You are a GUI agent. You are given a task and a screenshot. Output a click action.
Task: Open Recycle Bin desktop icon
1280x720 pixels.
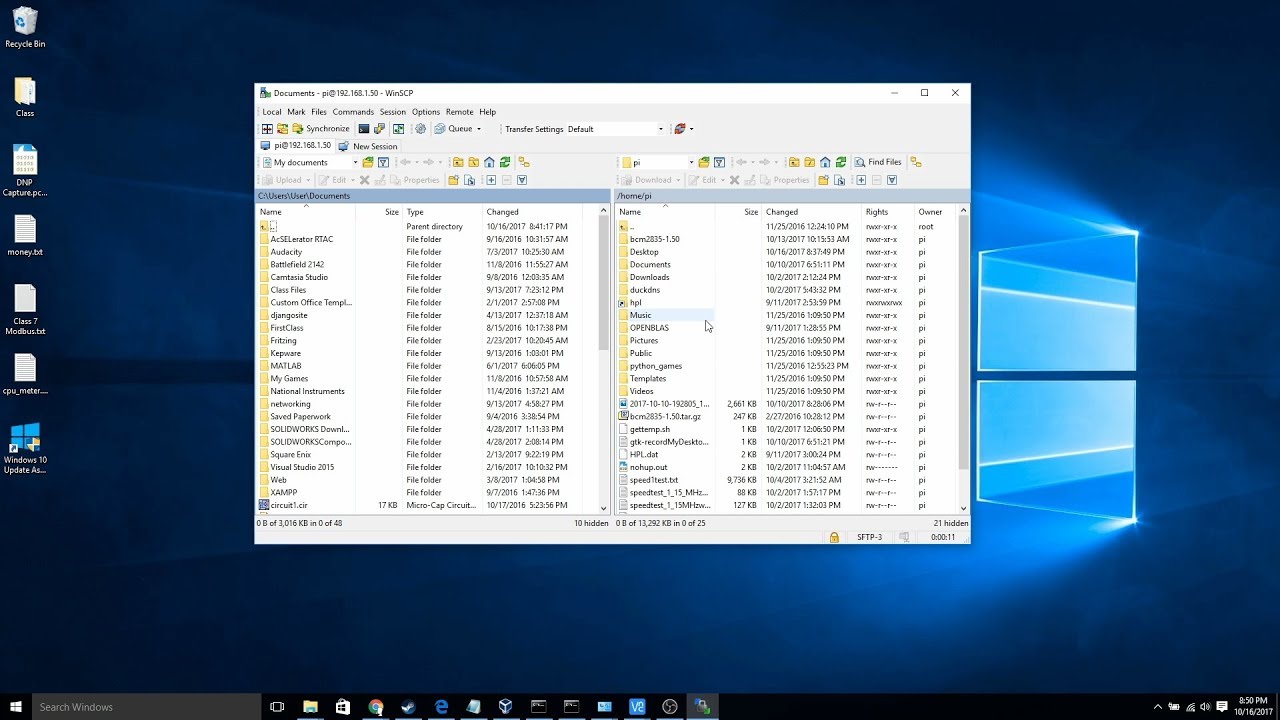click(25, 28)
